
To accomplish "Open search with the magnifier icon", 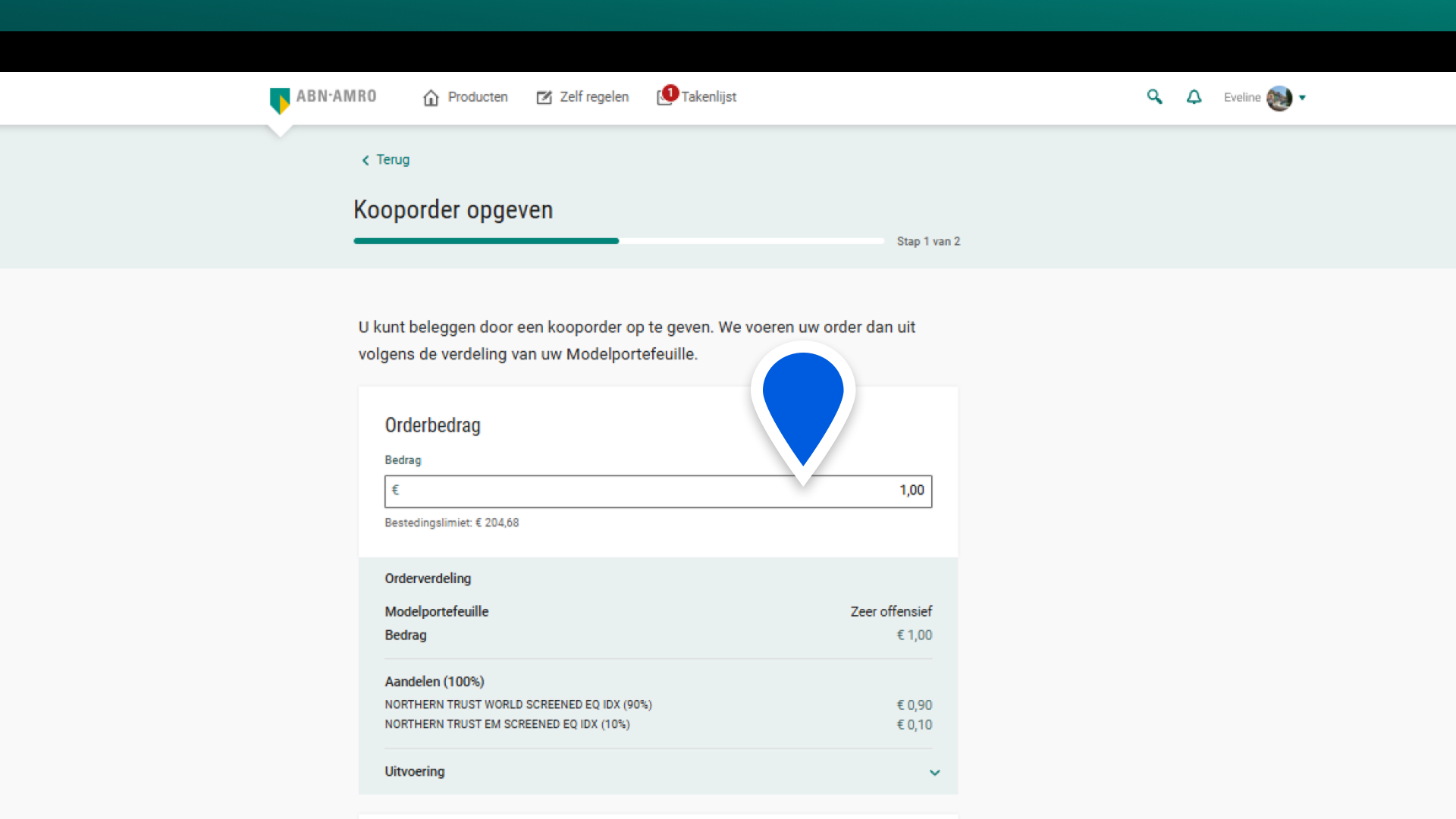I will click(1154, 97).
